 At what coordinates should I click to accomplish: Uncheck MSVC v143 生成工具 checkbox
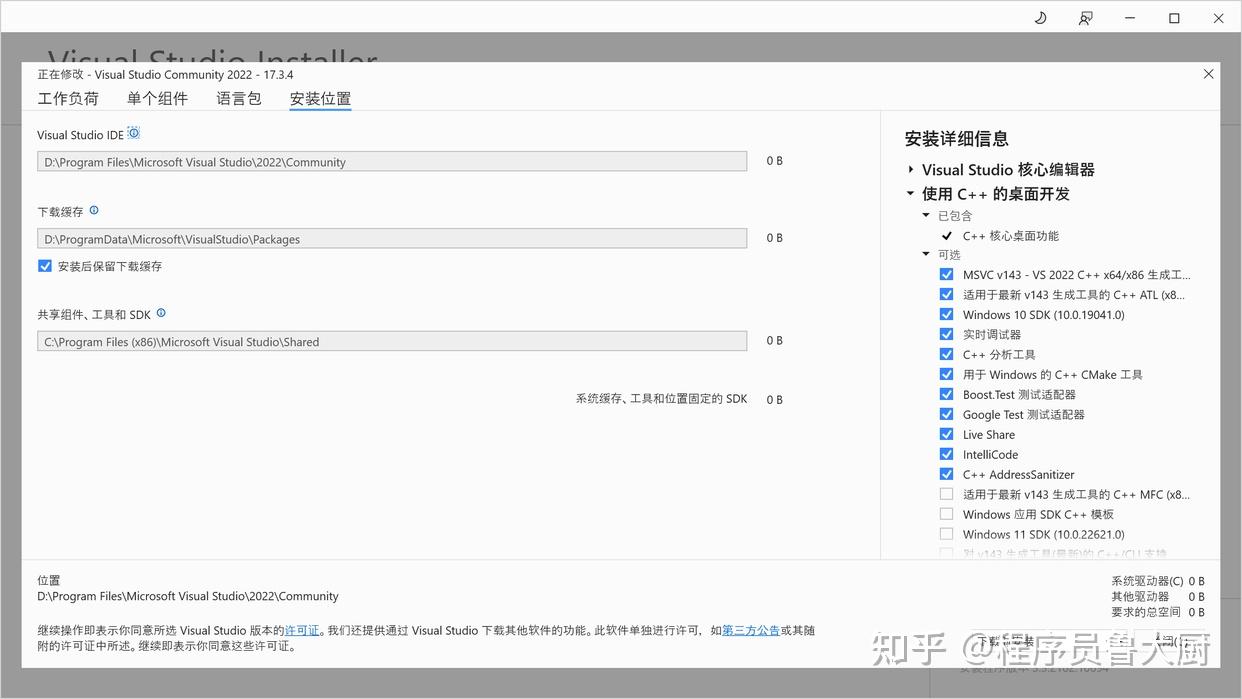(x=946, y=274)
